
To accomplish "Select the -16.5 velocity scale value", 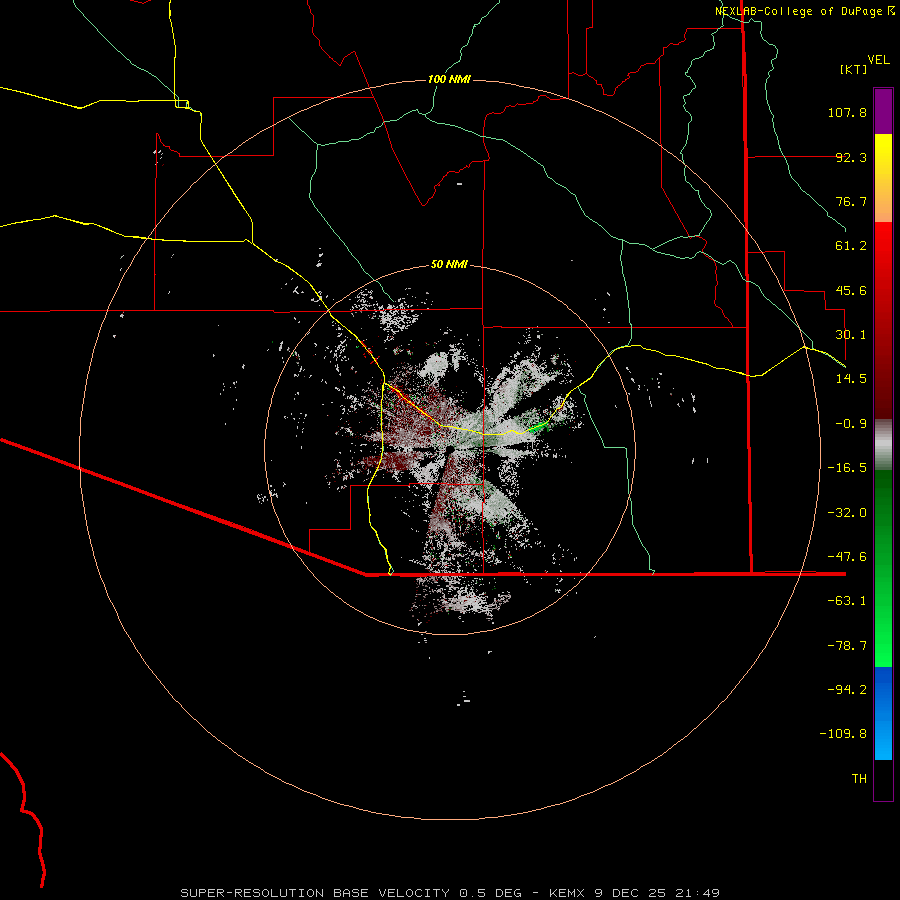I will [x=847, y=468].
